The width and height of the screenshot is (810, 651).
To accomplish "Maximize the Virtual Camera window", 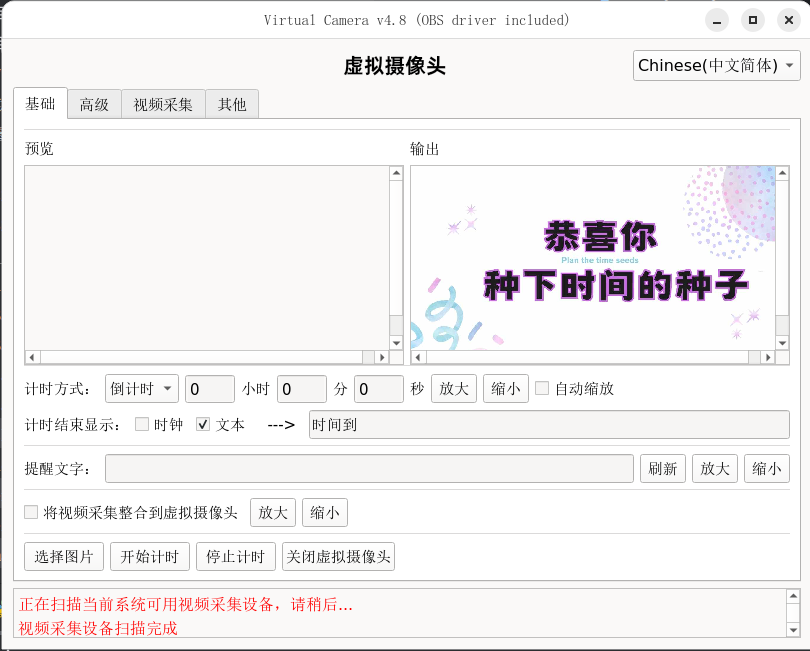I will tap(753, 20).
